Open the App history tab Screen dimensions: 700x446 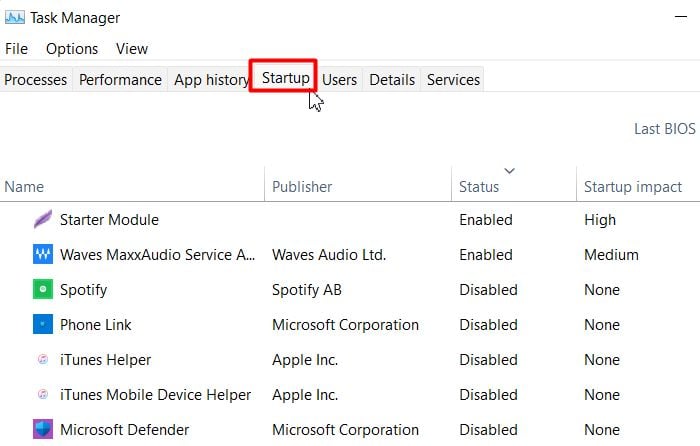tap(211, 80)
